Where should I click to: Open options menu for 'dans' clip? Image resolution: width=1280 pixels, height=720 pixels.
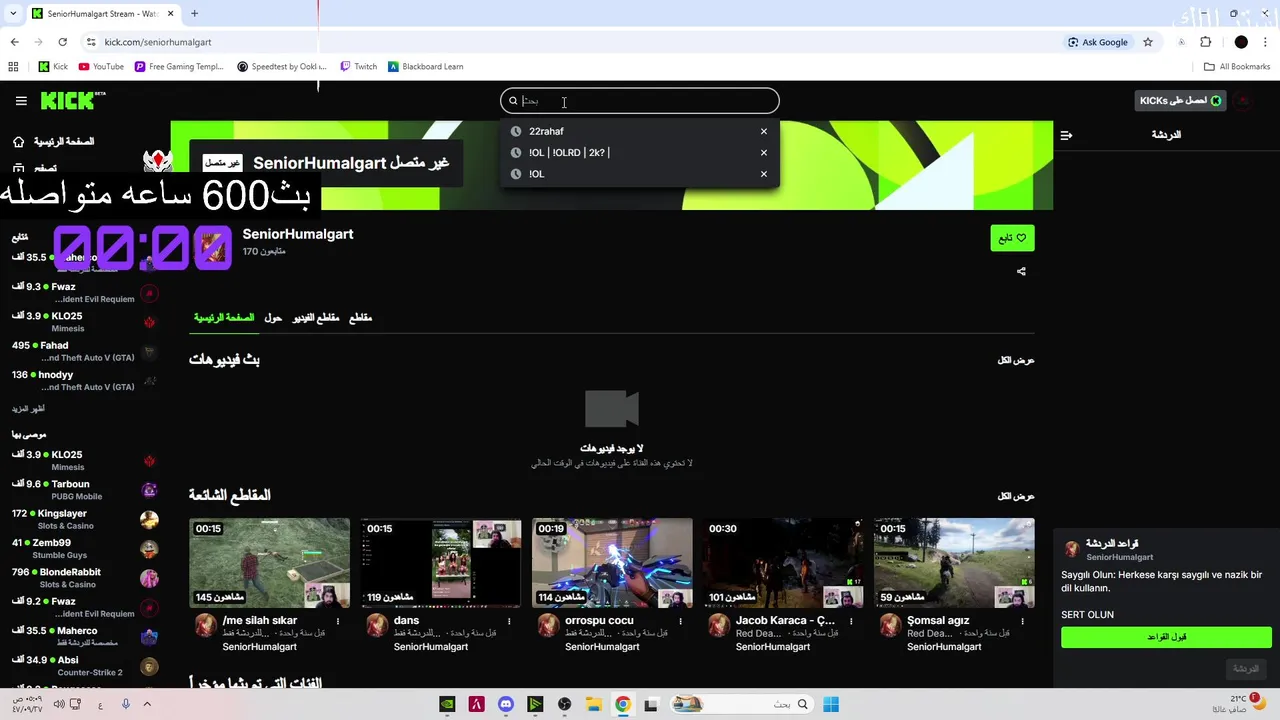click(510, 621)
